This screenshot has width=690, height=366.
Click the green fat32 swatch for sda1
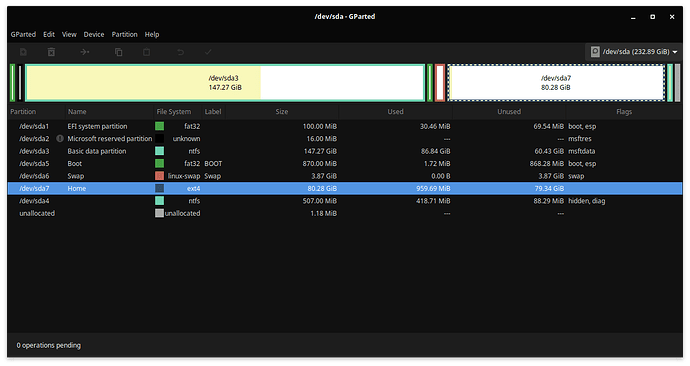click(x=159, y=126)
